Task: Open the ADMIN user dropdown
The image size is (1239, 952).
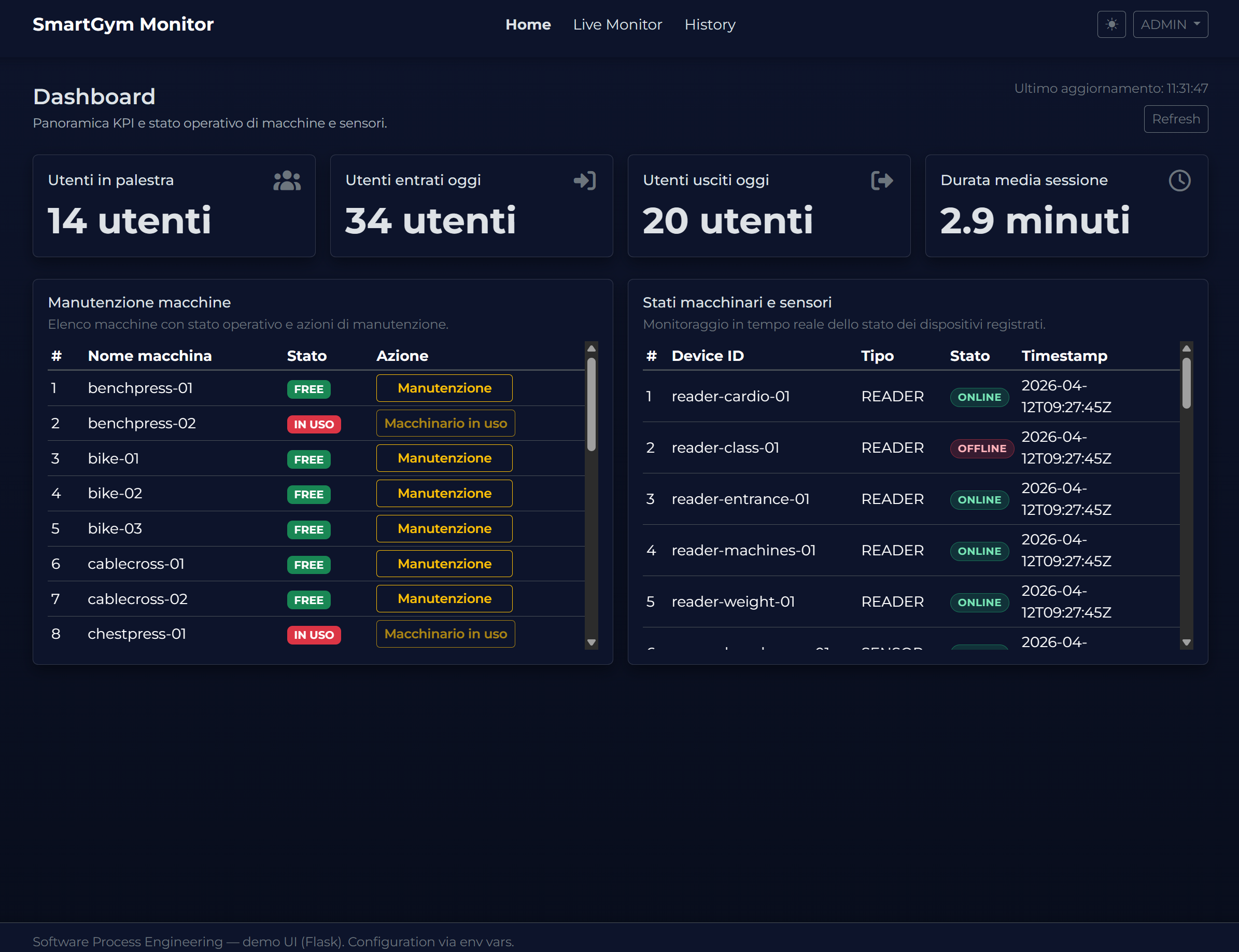Action: pos(1170,24)
